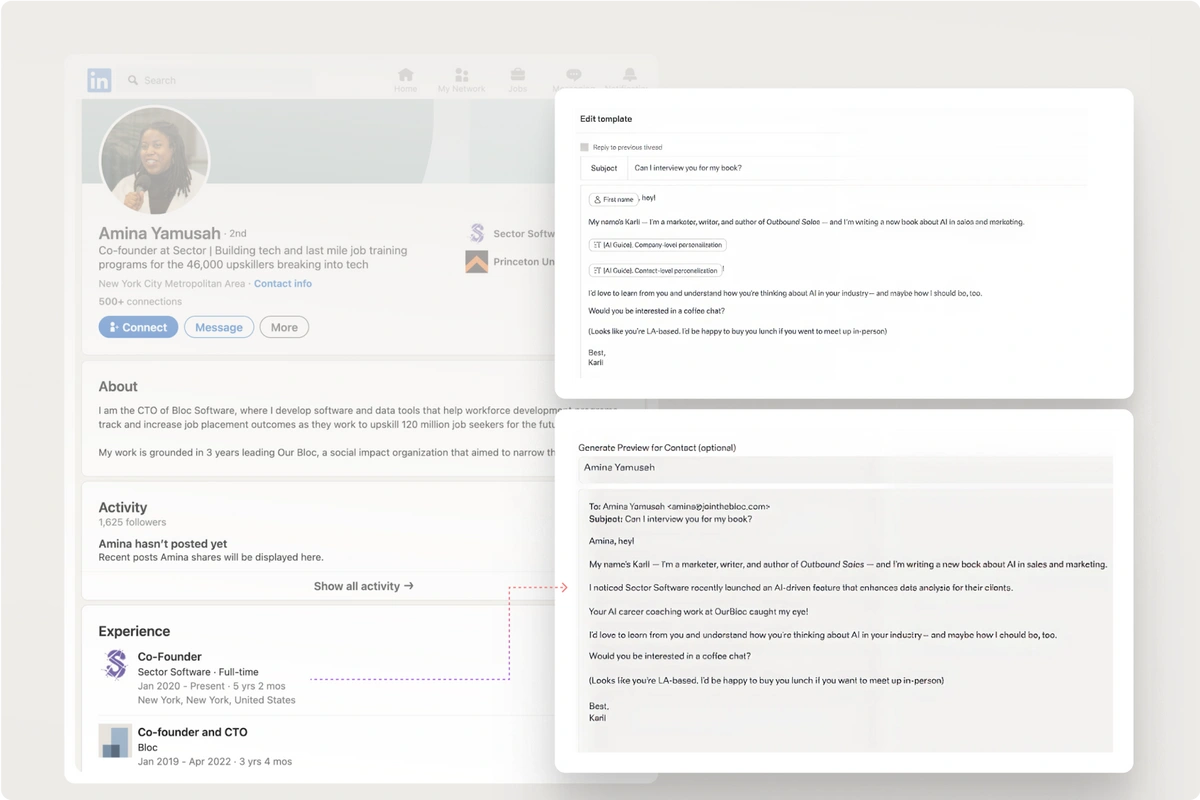
Task: Toggle the Reply to previous thread checkbox
Action: click(584, 147)
